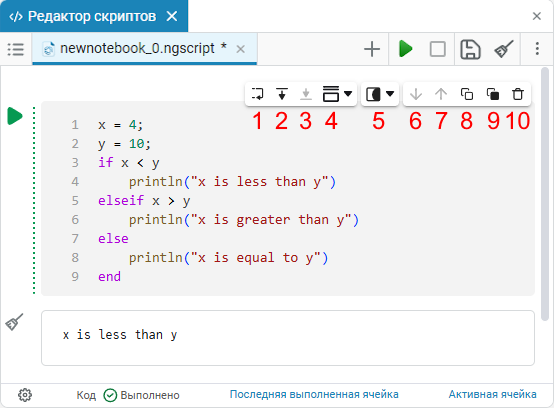The height and width of the screenshot is (408, 554).
Task: Clear cell output with left broom icon
Action: tap(14, 322)
